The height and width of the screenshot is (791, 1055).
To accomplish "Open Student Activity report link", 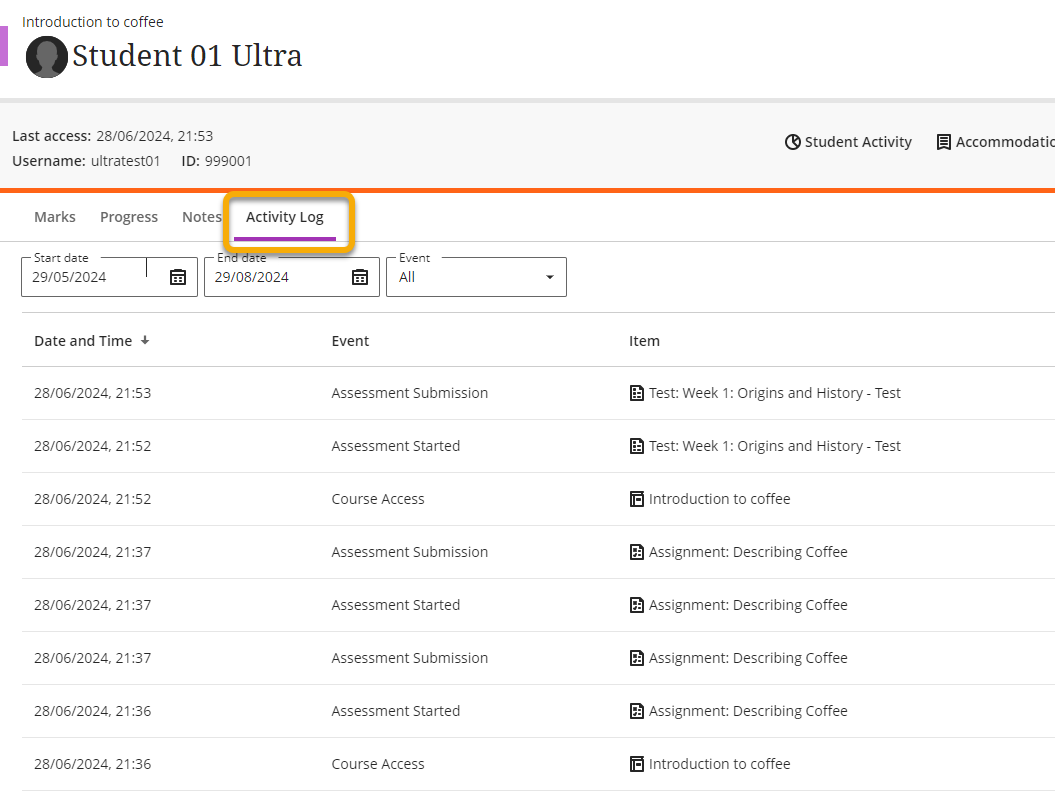I will (x=848, y=142).
